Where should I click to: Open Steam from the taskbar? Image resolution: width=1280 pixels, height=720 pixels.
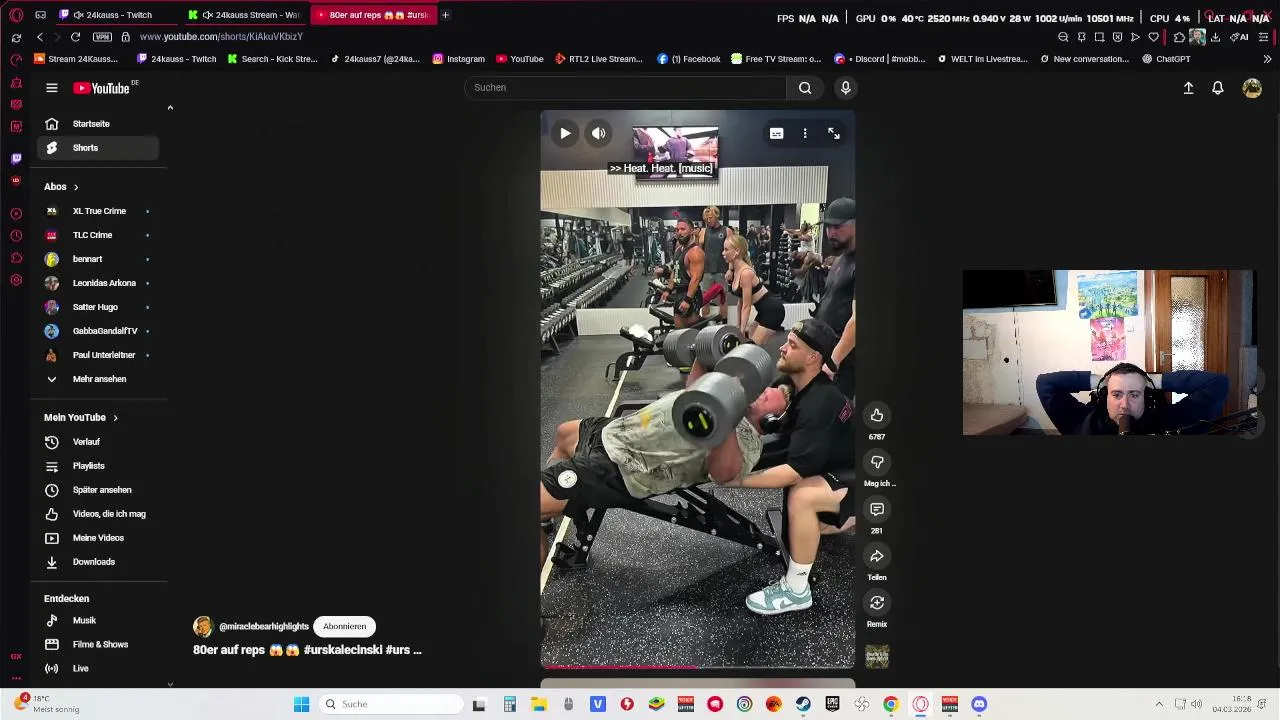(803, 704)
